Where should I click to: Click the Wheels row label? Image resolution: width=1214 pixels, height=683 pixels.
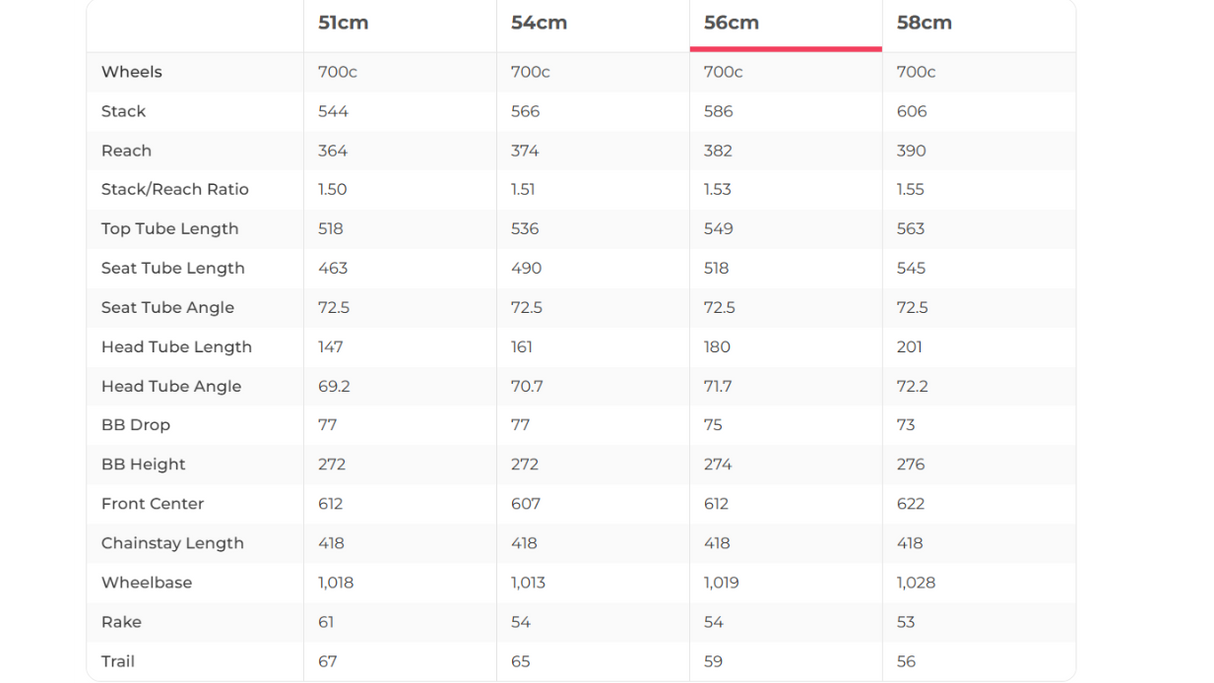point(131,72)
